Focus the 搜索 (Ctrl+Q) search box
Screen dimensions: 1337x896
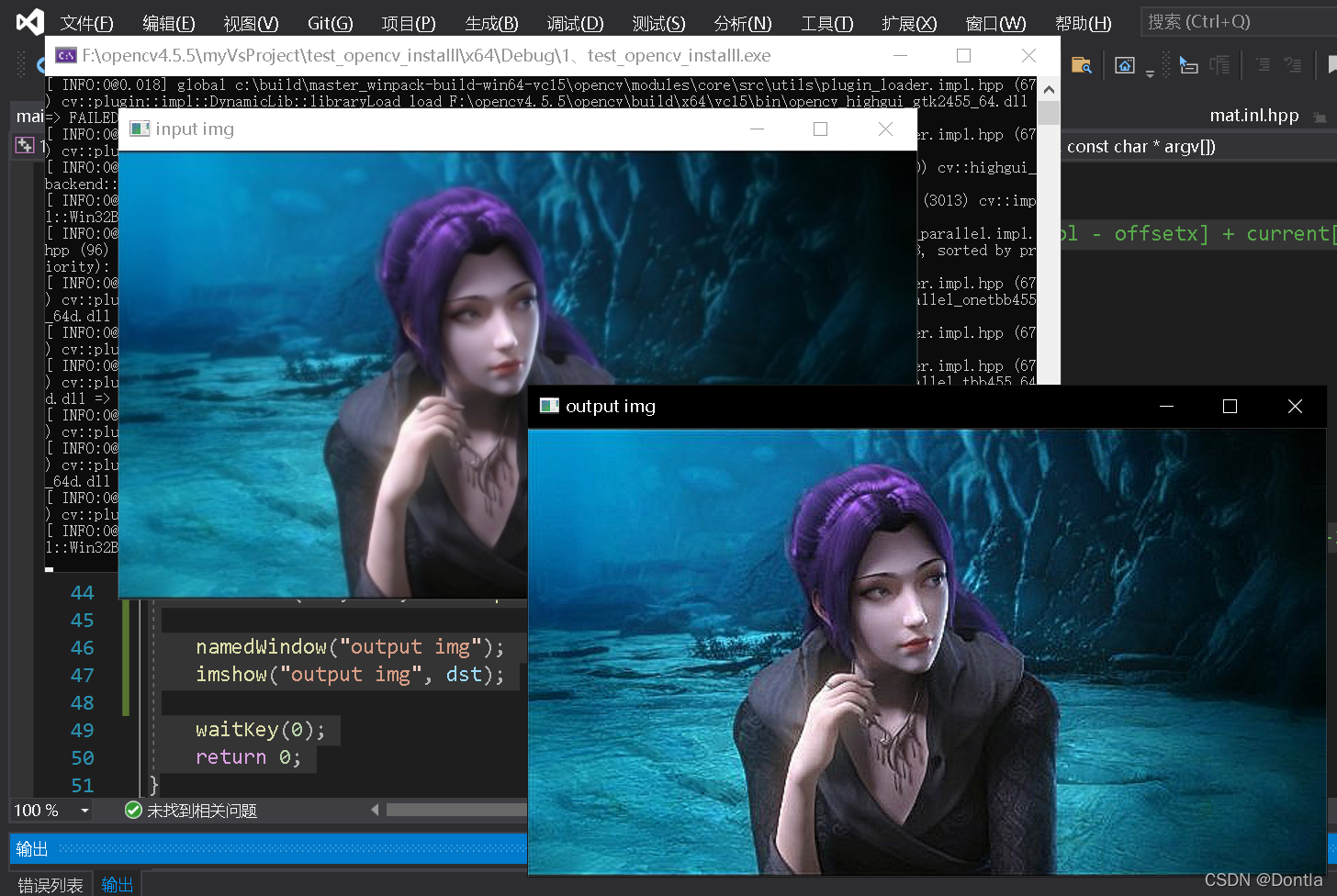[x=1238, y=21]
